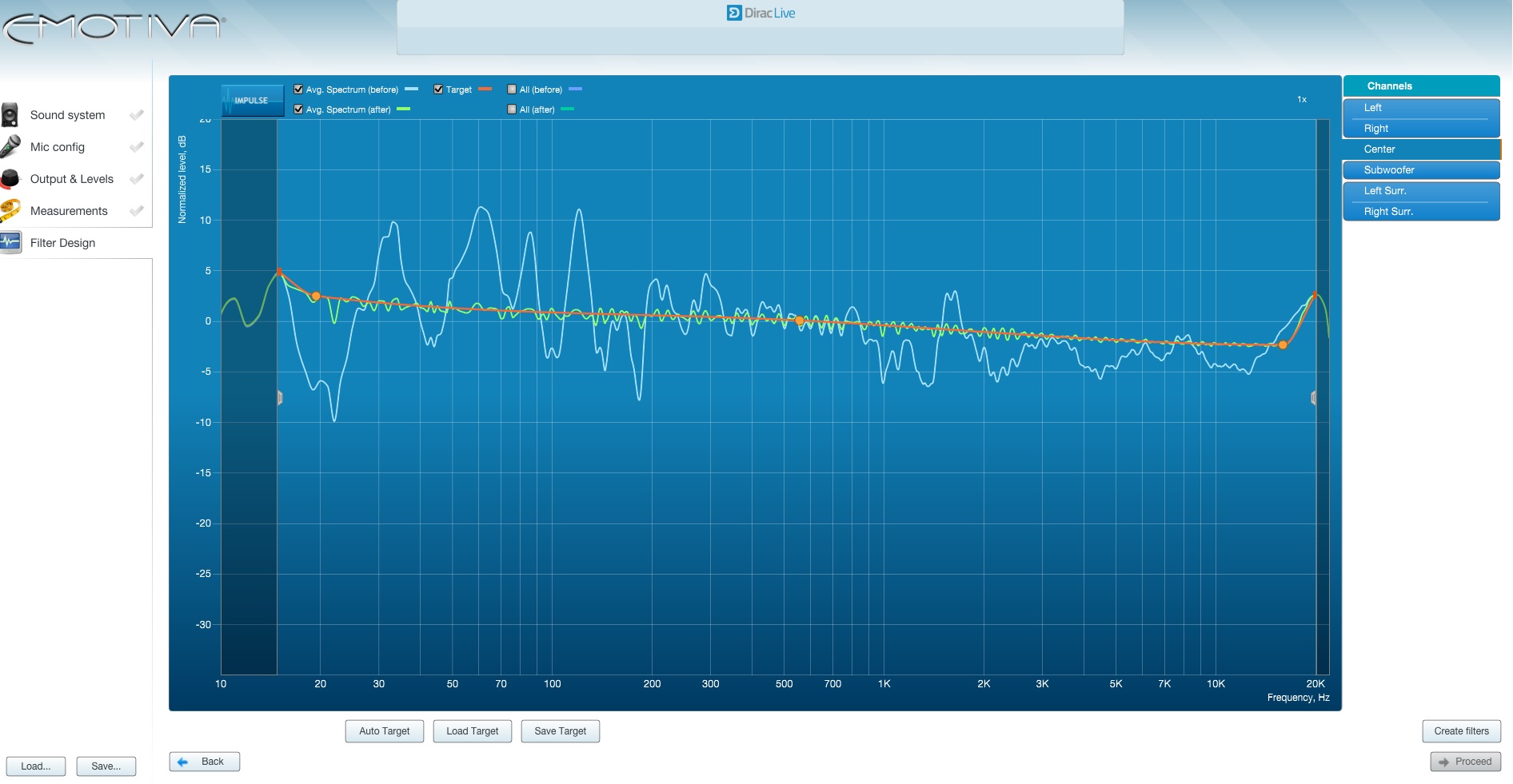Click the Filter Design waveform icon
This screenshot has width=1513, height=784.
pos(10,242)
